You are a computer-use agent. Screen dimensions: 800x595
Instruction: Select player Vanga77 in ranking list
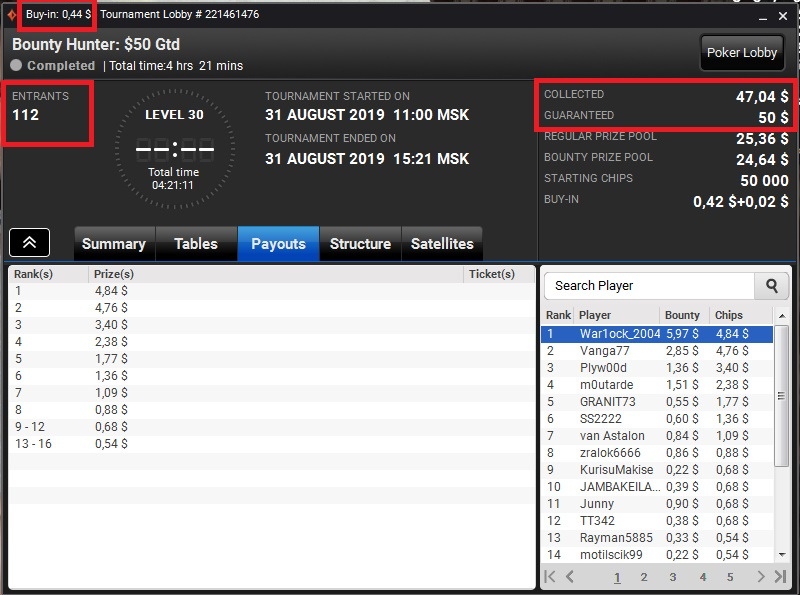tap(657, 351)
